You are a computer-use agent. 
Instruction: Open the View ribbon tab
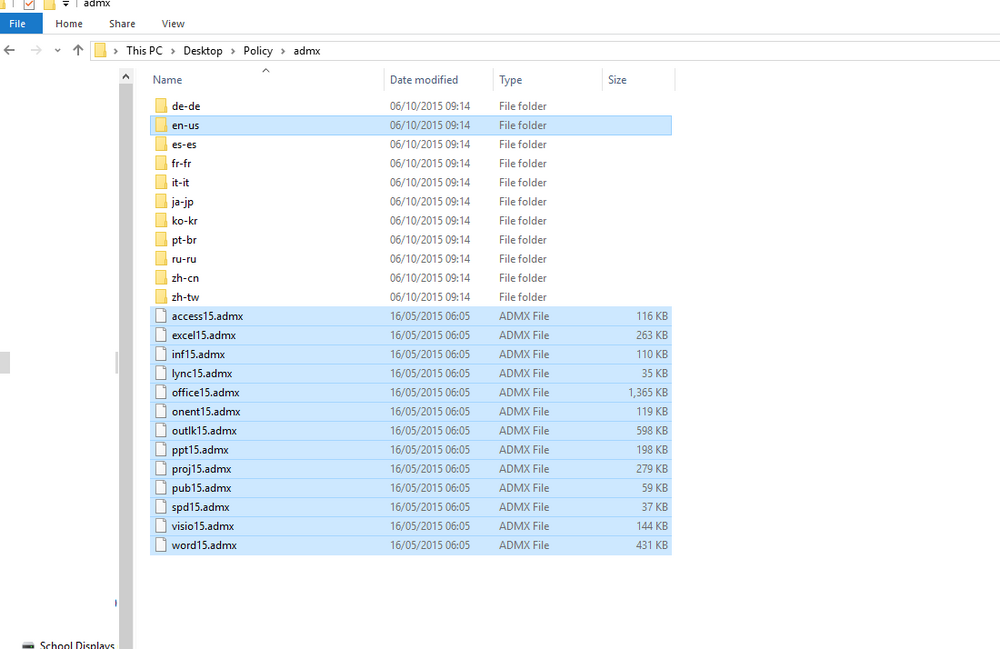[173, 24]
